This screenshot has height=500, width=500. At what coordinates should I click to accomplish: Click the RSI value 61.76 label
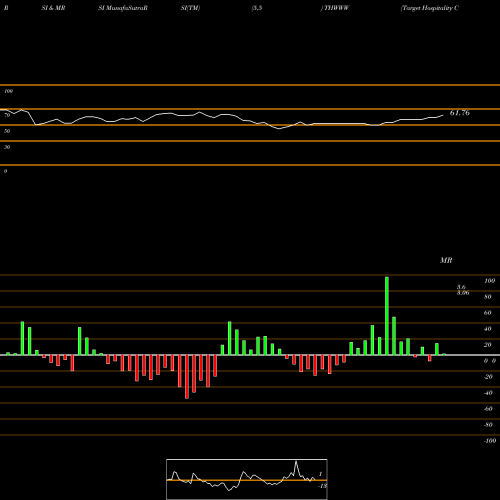coord(460,113)
